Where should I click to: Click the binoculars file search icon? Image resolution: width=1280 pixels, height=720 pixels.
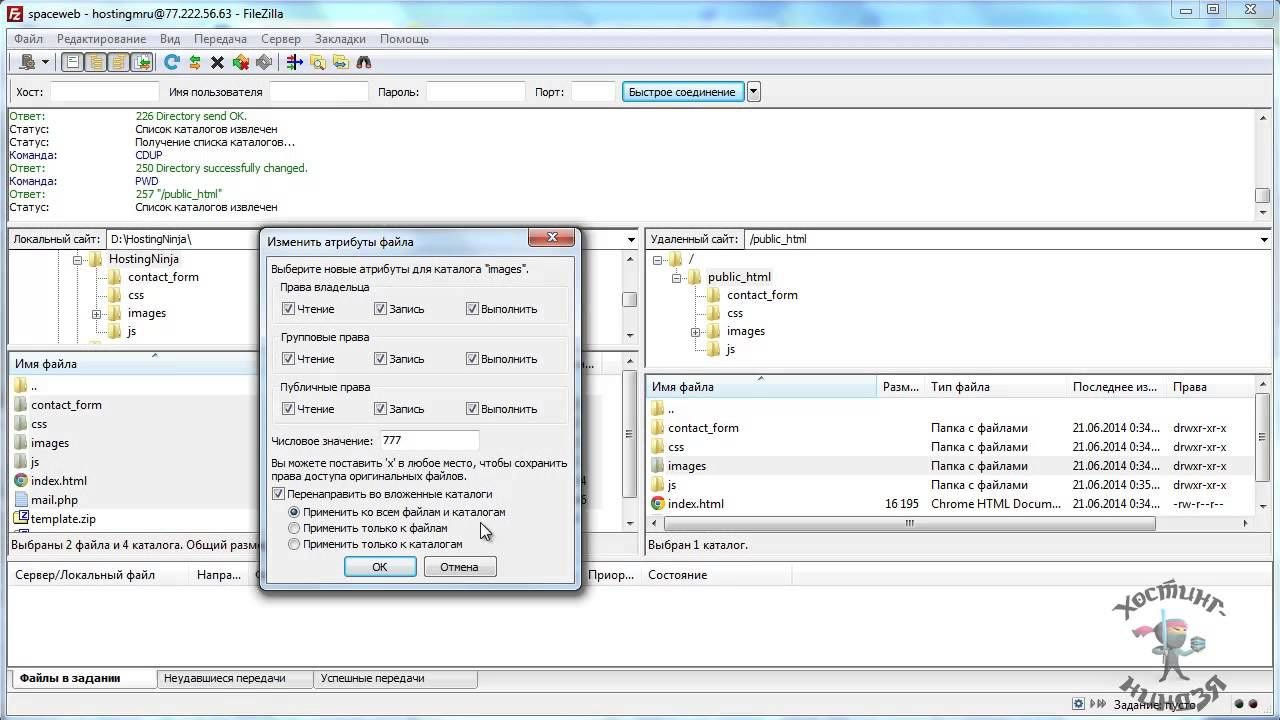(364, 62)
